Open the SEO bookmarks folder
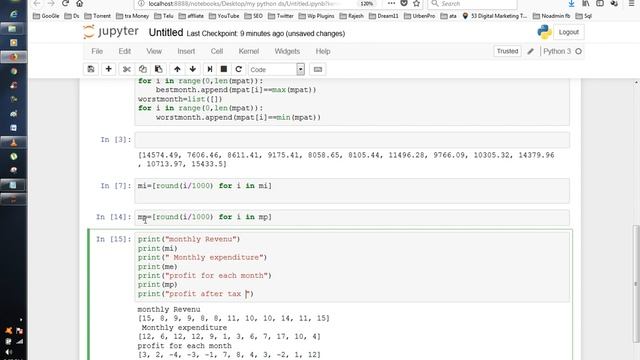The width and height of the screenshot is (640, 360). coord(253,16)
